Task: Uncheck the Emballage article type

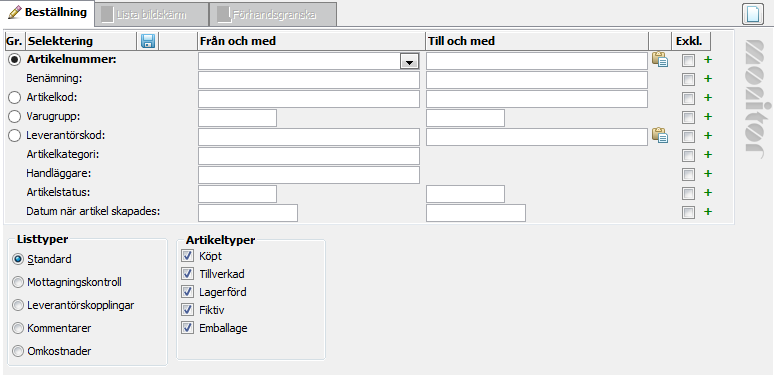Action: pyautogui.click(x=188, y=328)
